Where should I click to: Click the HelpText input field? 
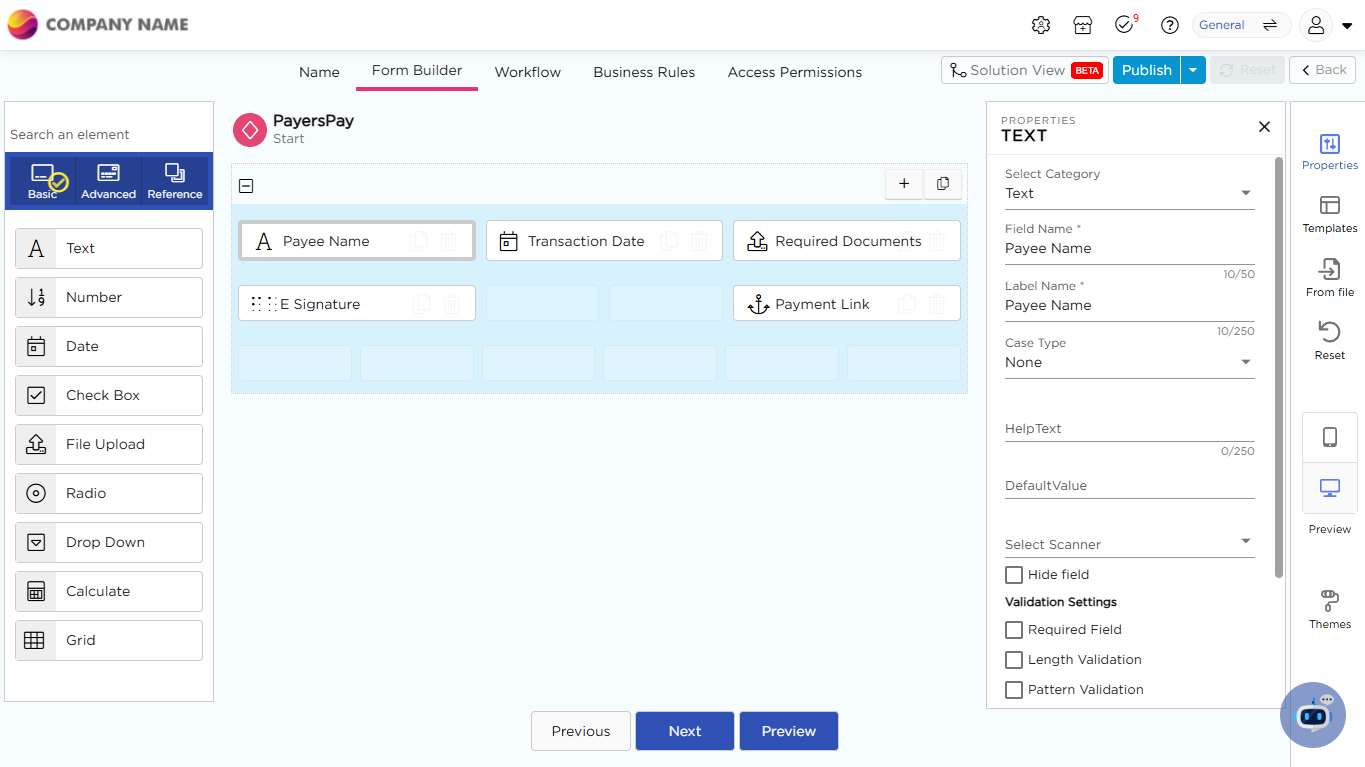tap(1129, 429)
